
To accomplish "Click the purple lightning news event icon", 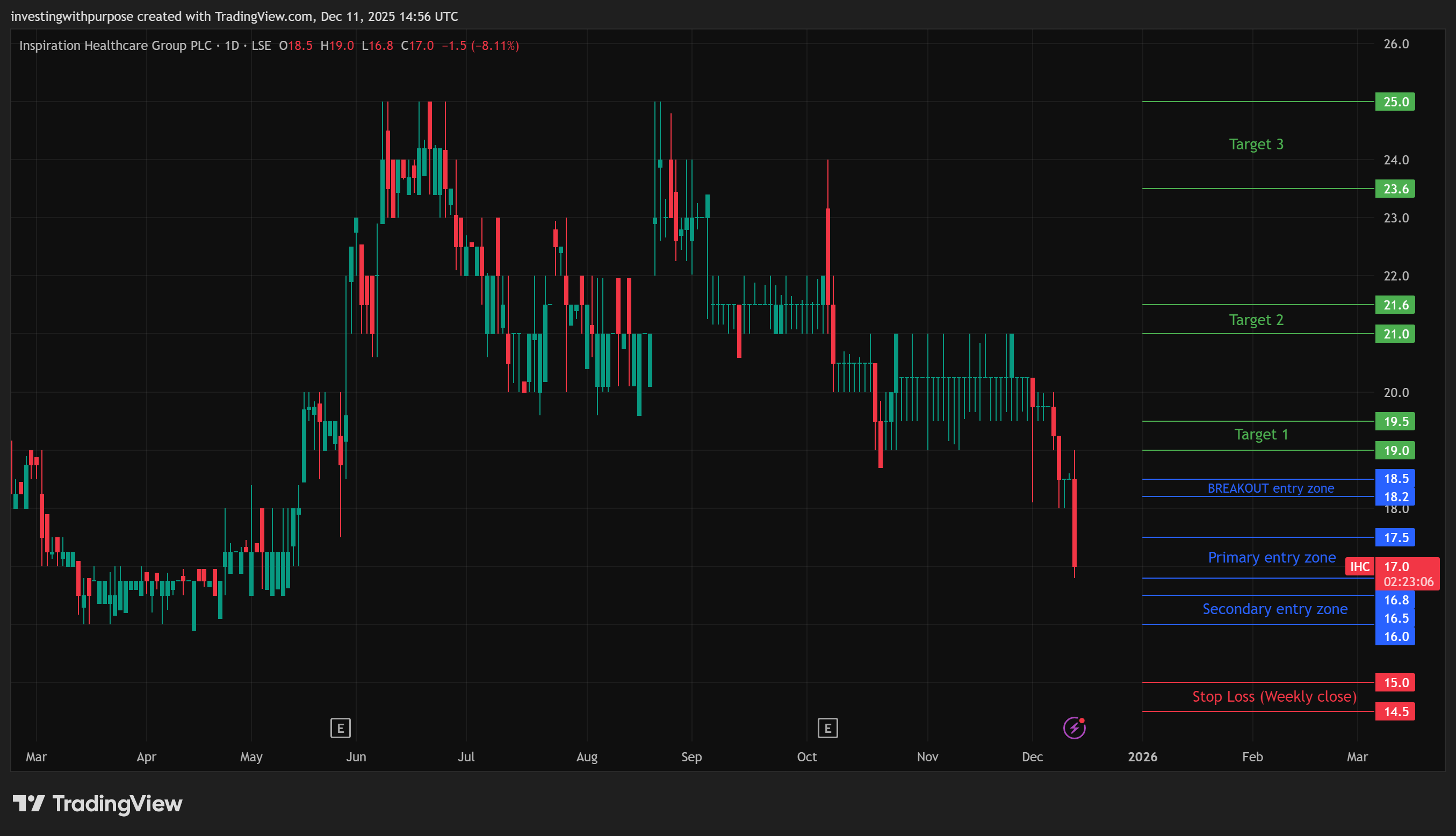I will 1074,728.
